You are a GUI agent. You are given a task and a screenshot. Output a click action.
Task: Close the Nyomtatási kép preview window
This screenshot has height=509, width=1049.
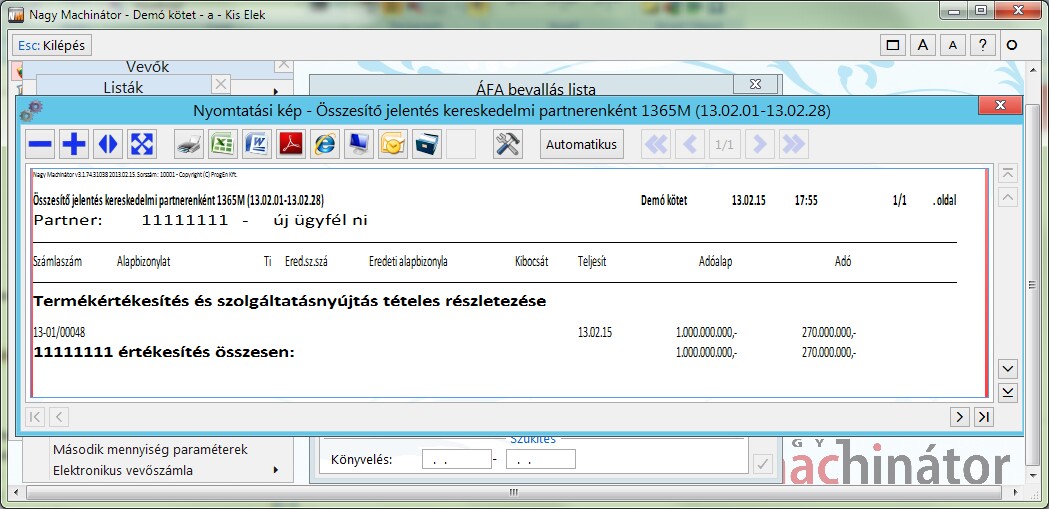(1000, 106)
